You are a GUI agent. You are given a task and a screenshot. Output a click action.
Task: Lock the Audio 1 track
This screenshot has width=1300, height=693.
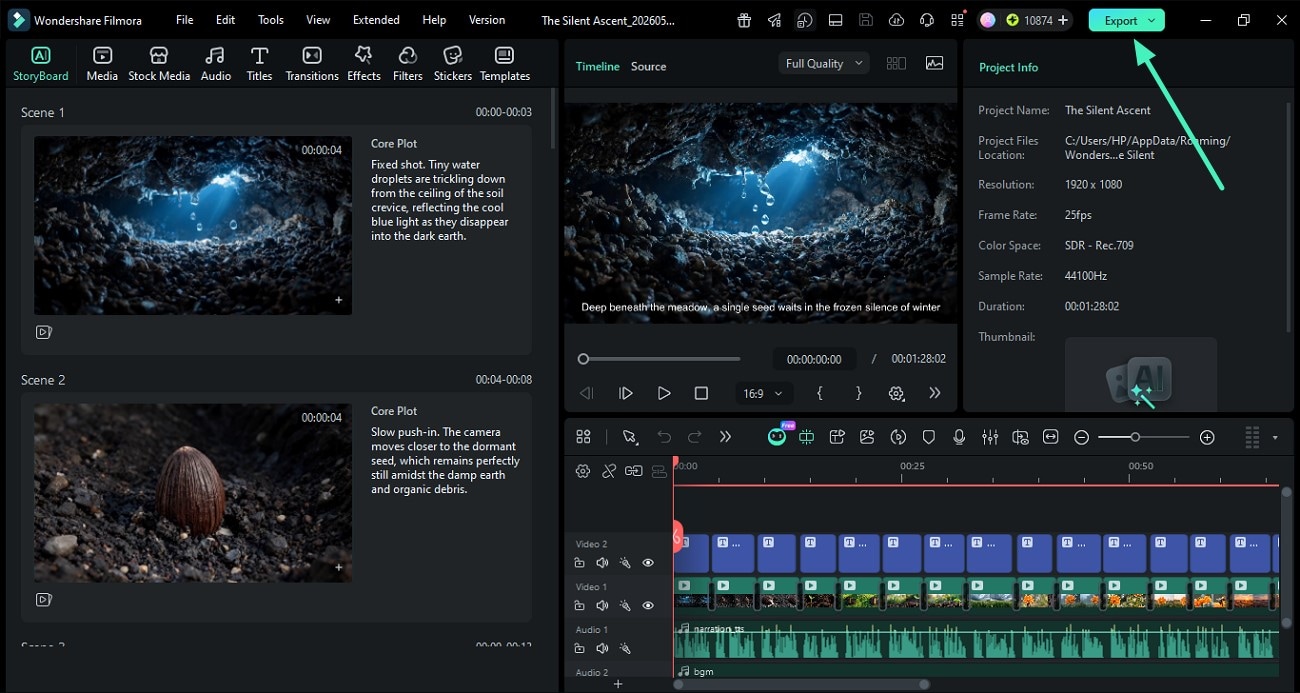580,648
